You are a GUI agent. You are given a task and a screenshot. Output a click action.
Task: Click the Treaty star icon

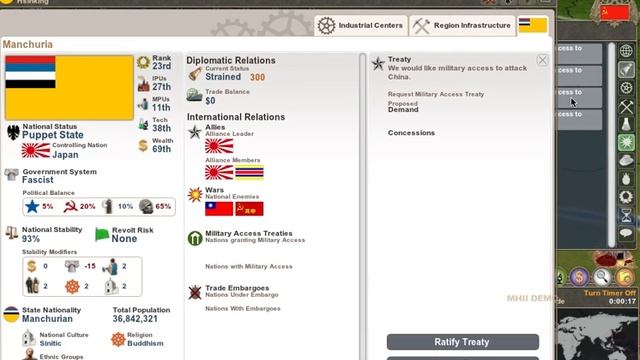pos(378,64)
